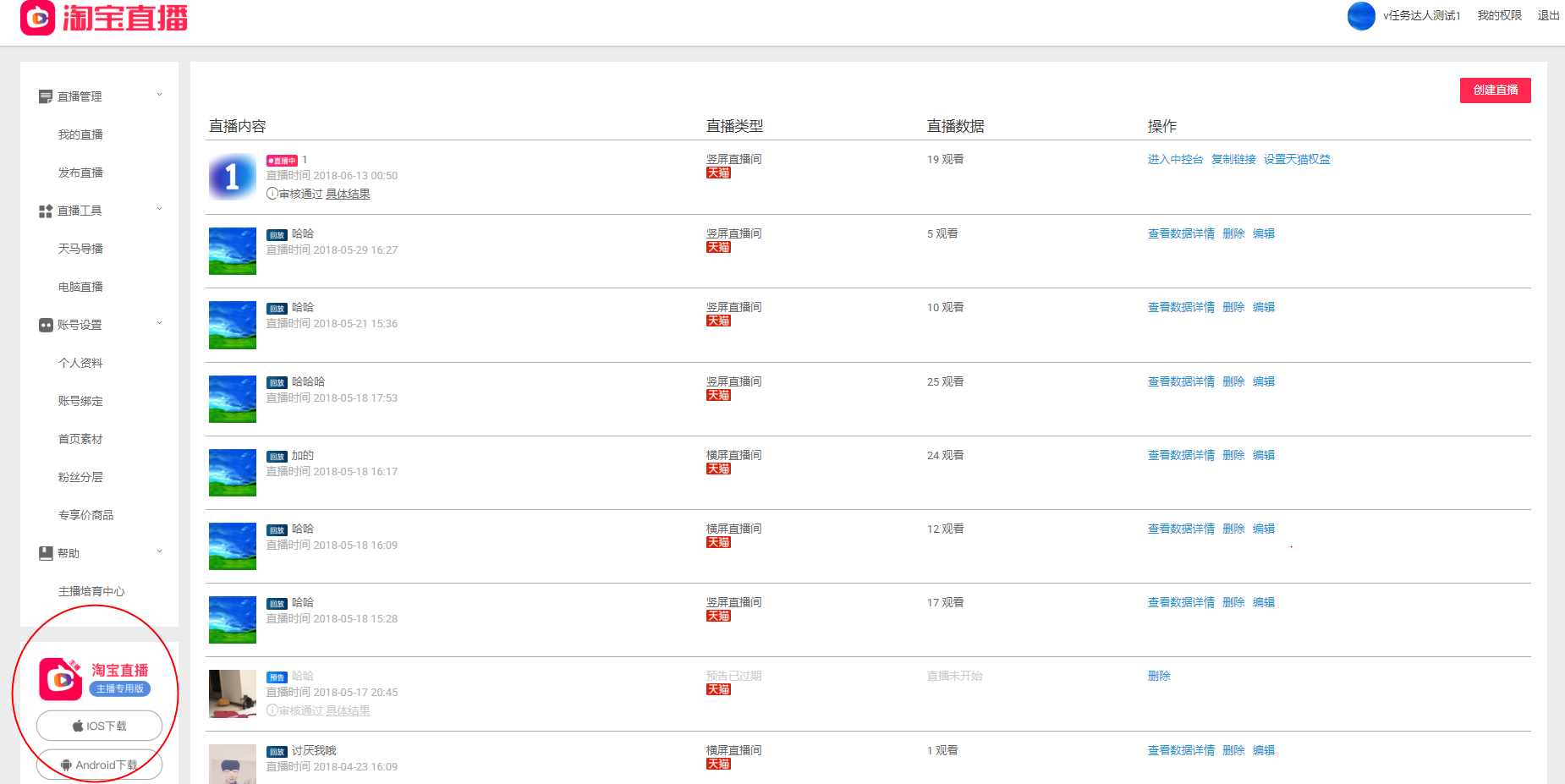Image resolution: width=1565 pixels, height=784 pixels.
Task: Open 具体结果 link on first row
Action: [x=348, y=194]
